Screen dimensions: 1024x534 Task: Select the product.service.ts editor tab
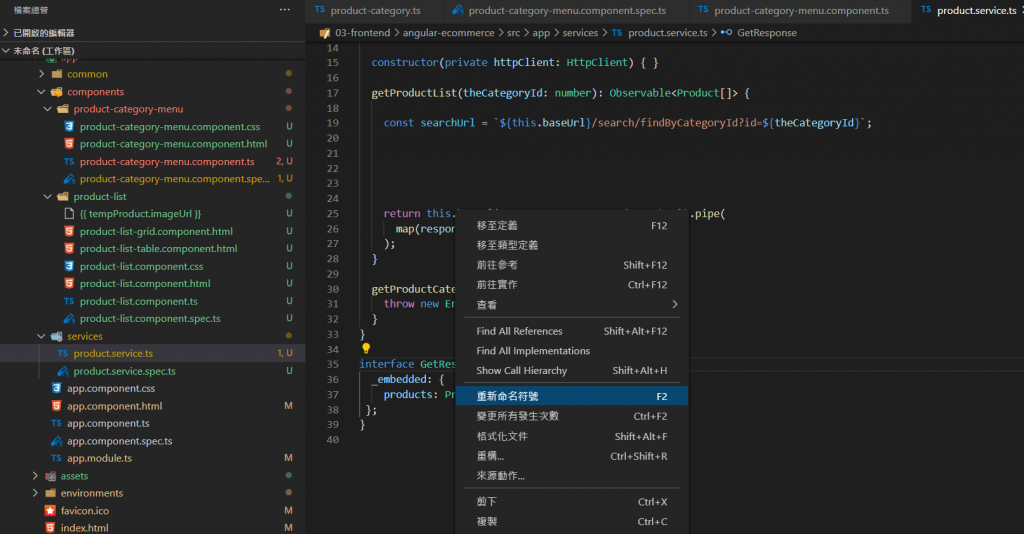(968, 10)
